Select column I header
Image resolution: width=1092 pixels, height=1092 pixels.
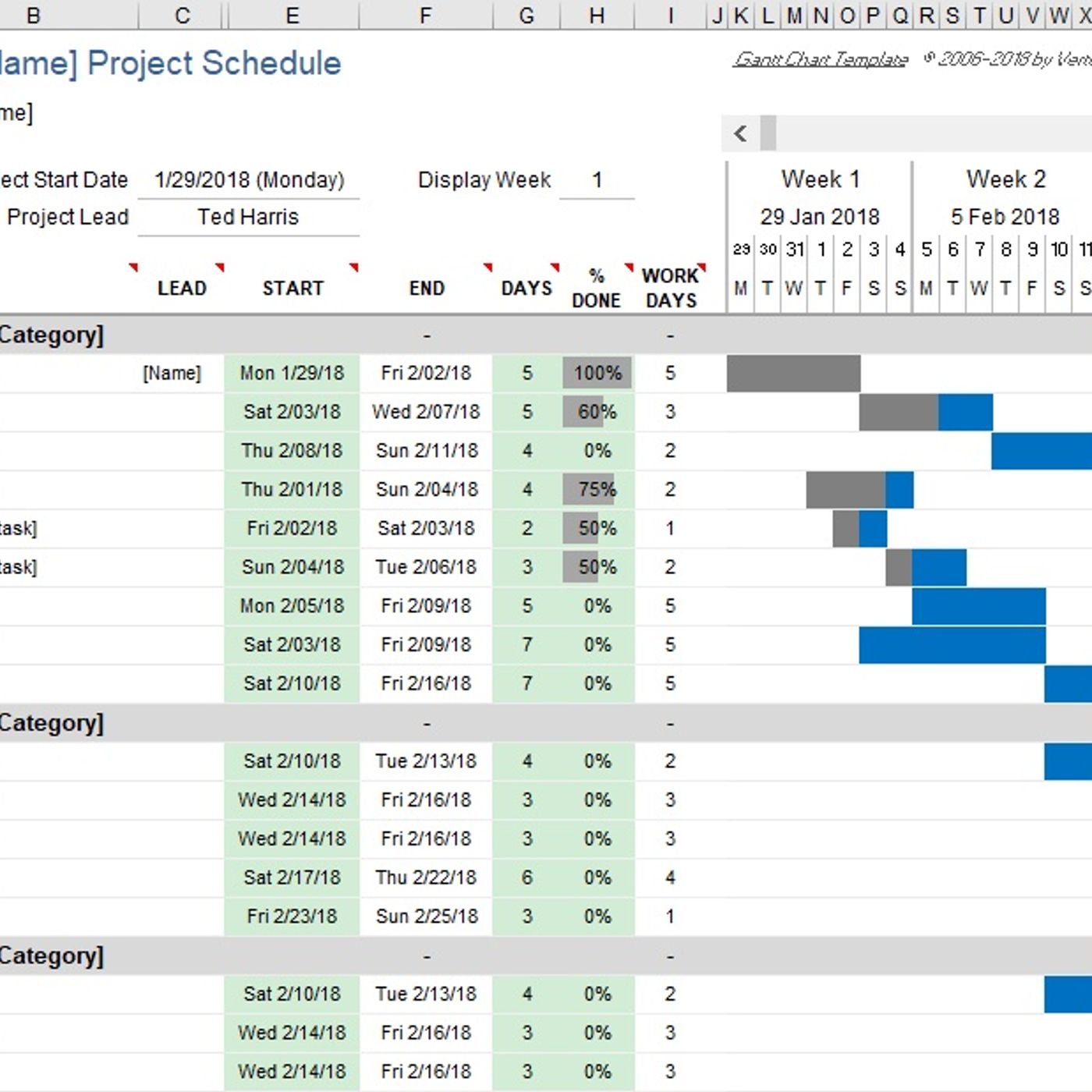(x=670, y=14)
